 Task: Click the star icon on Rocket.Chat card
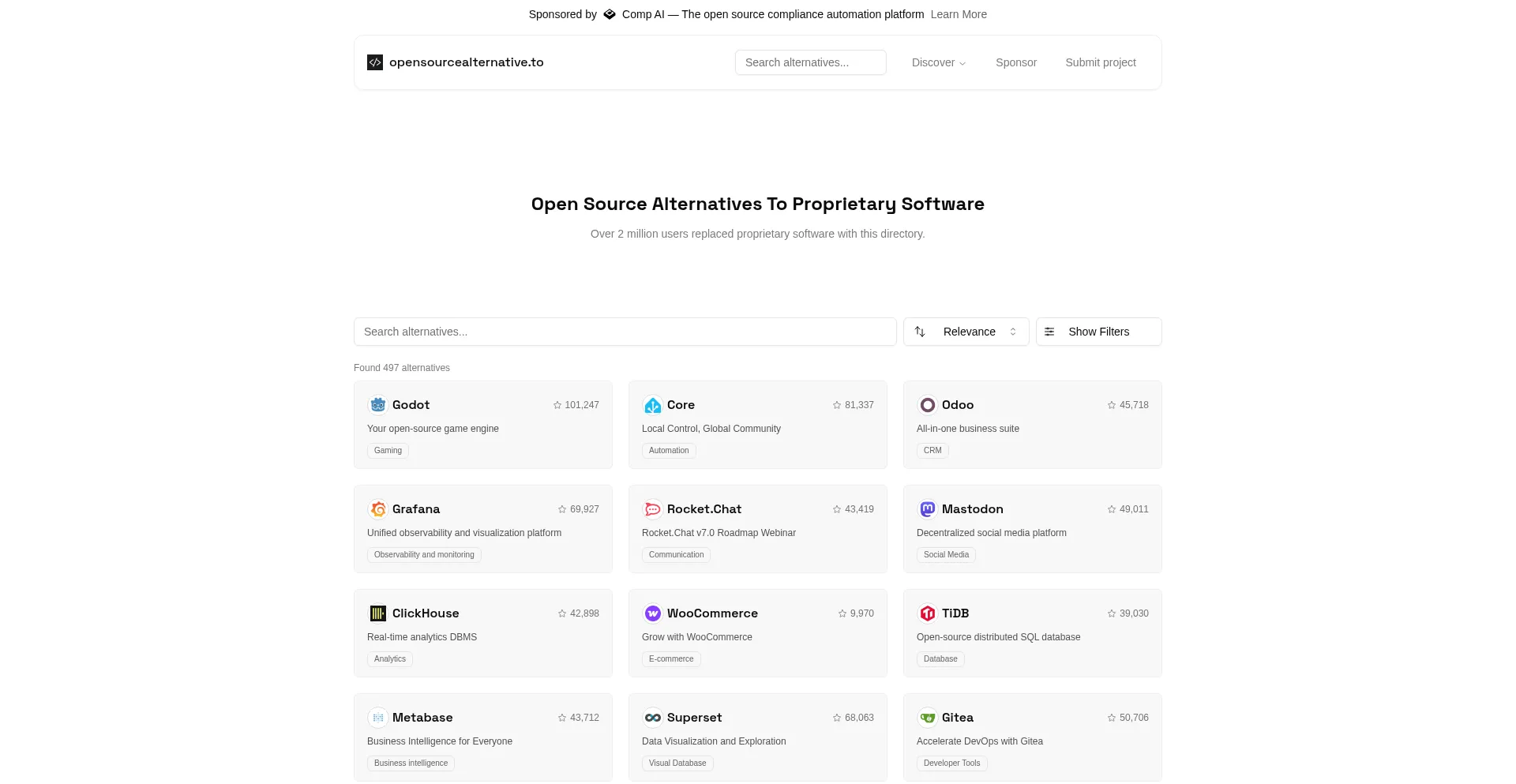point(837,509)
